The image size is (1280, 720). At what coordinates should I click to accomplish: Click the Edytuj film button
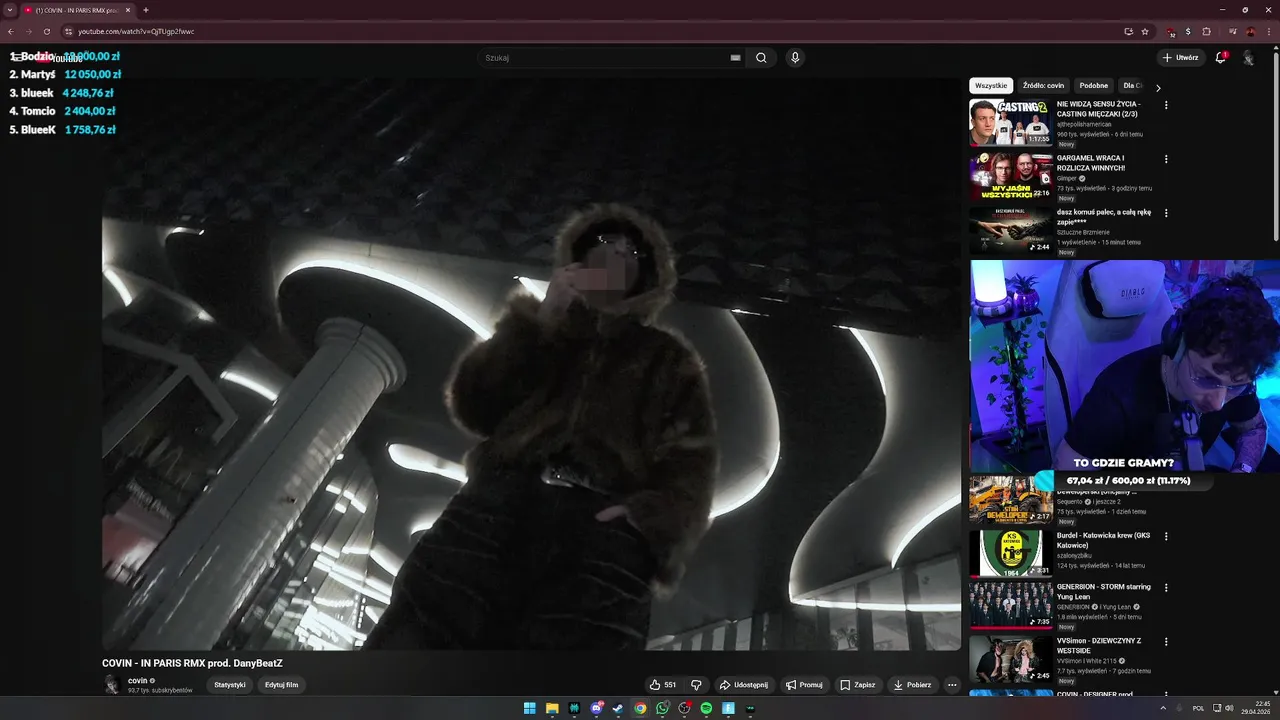[x=281, y=685]
